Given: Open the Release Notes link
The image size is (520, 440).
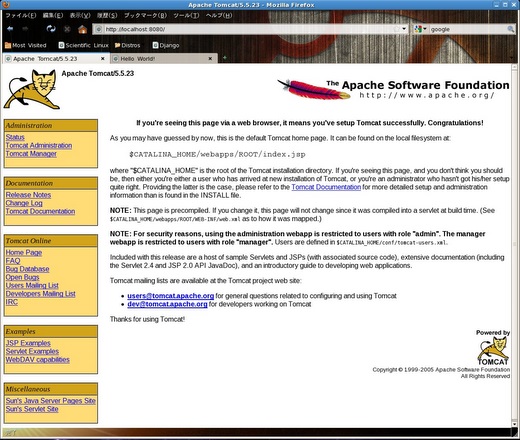Looking at the screenshot, I should click(28, 195).
